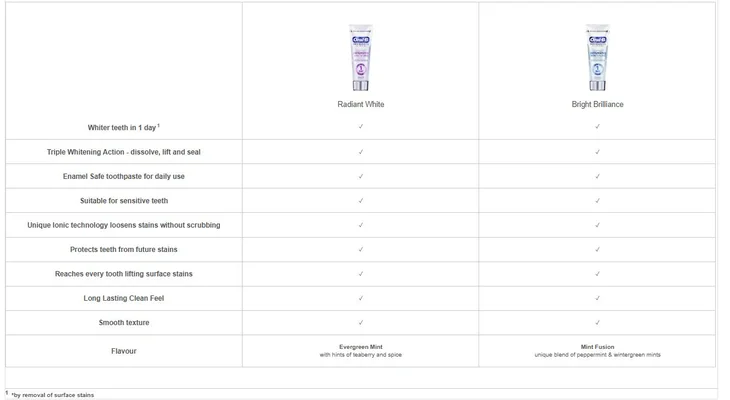Screen dimensions: 730x400
Task: Click Bright Brilliance checkmark for Whiter teeth
Action: tap(597, 127)
